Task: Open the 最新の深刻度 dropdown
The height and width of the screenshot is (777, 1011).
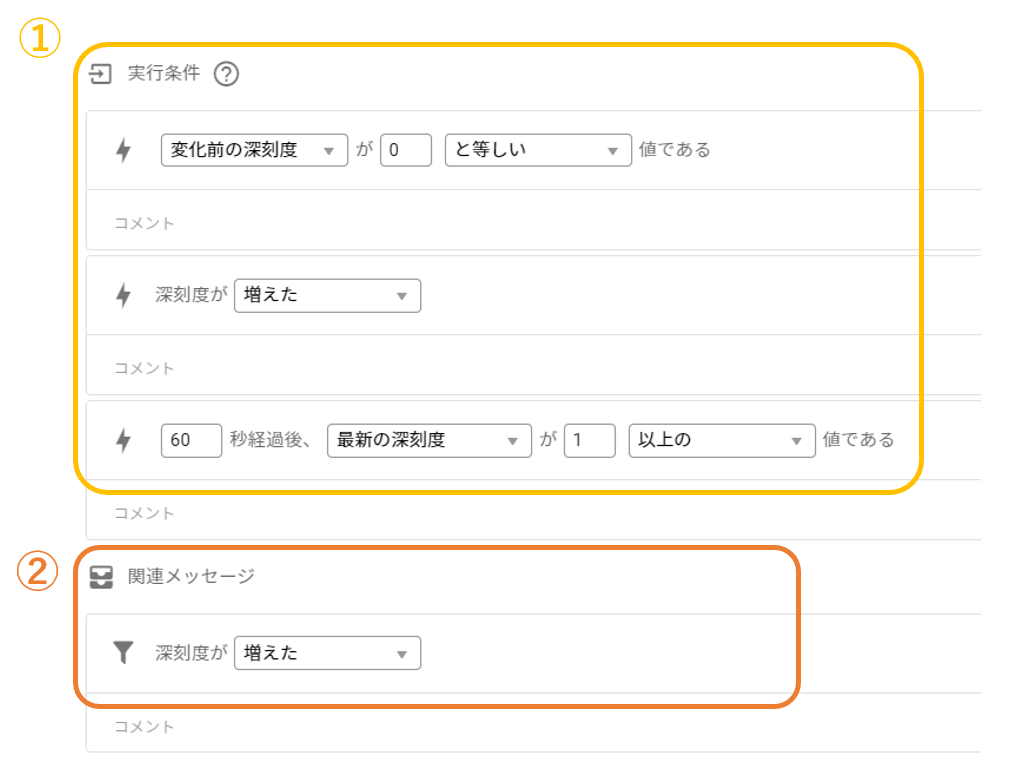Action: coord(429,440)
